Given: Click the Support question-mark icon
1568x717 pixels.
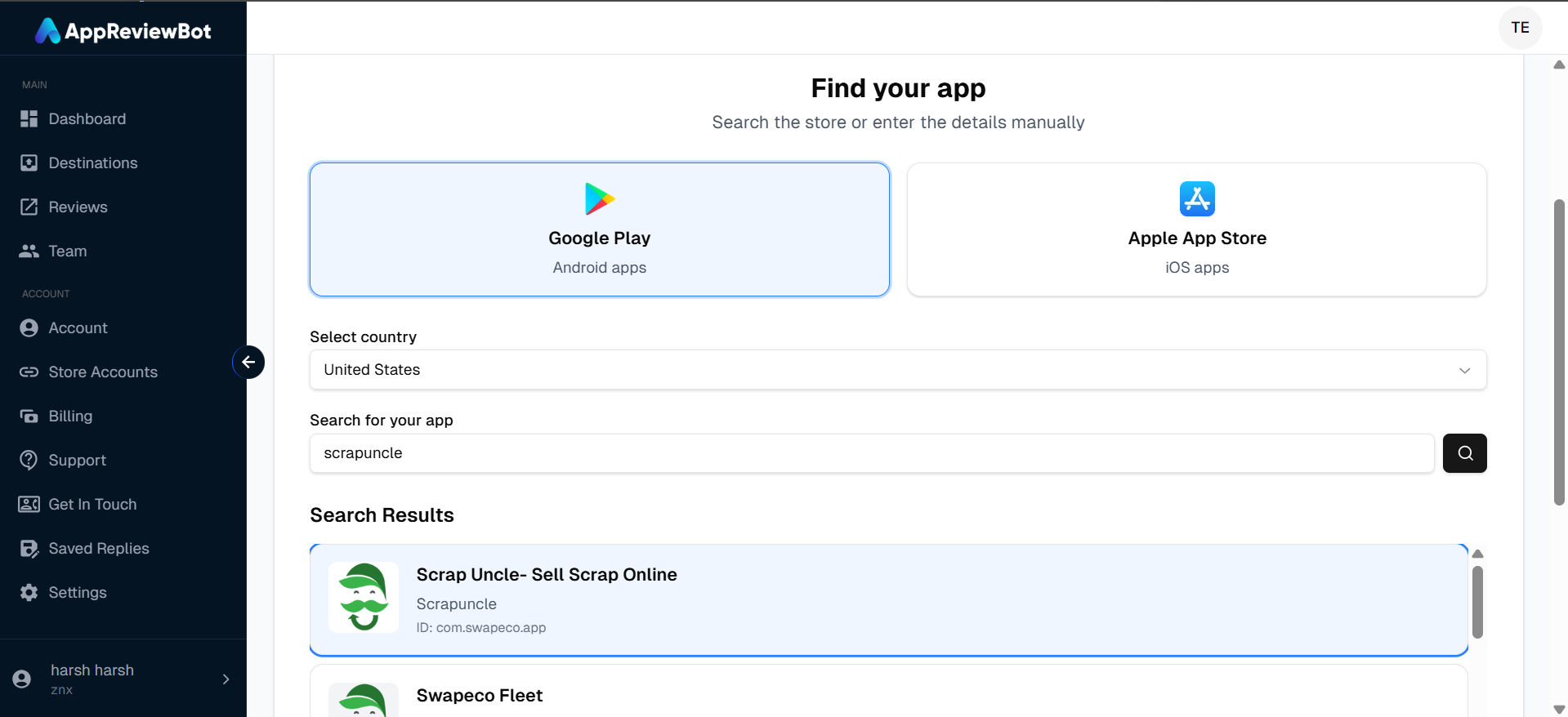Looking at the screenshot, I should [x=29, y=461].
